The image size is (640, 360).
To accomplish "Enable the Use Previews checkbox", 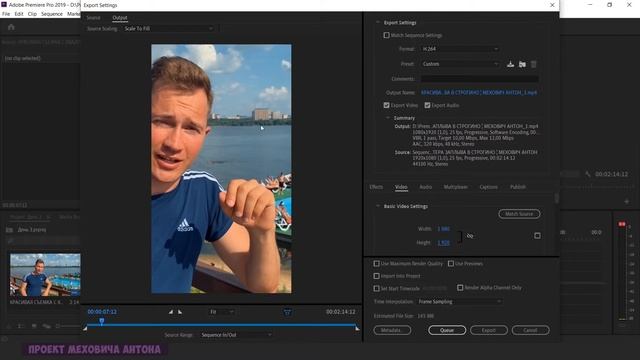I will (451, 264).
